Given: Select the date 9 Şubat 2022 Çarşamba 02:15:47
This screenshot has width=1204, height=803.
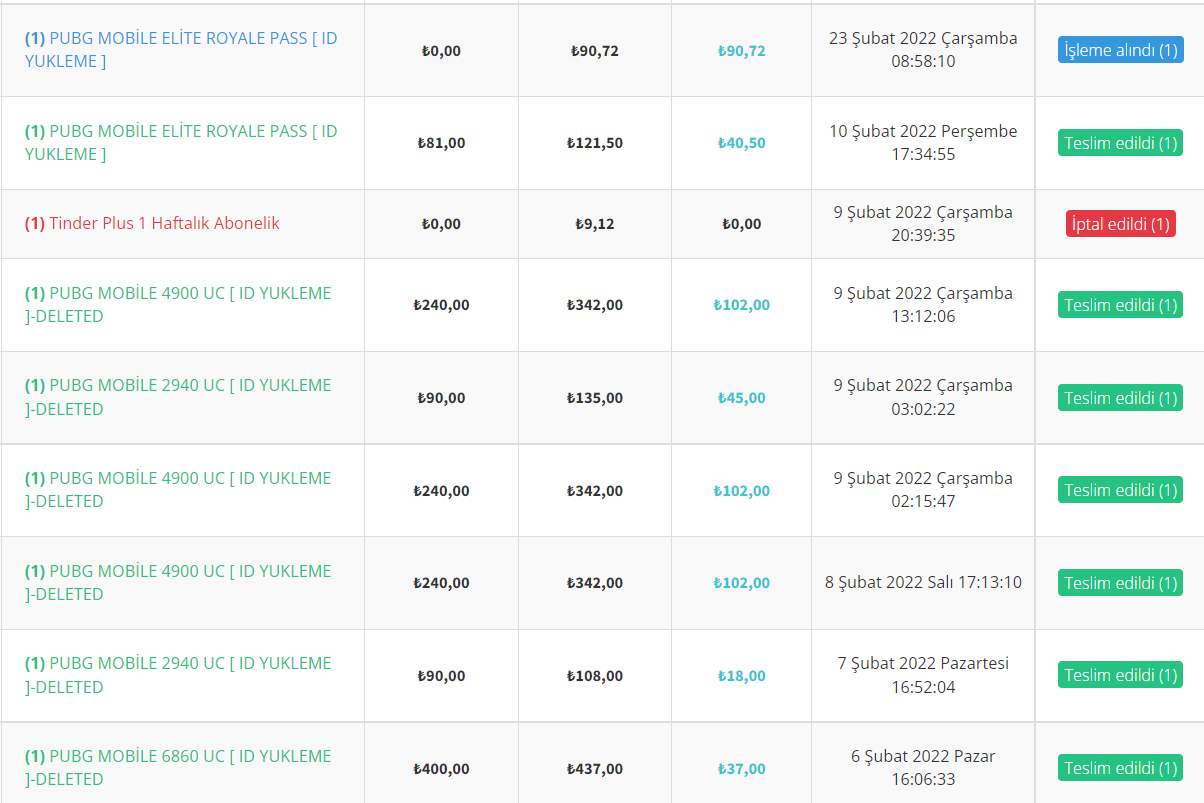Looking at the screenshot, I should tap(923, 490).
